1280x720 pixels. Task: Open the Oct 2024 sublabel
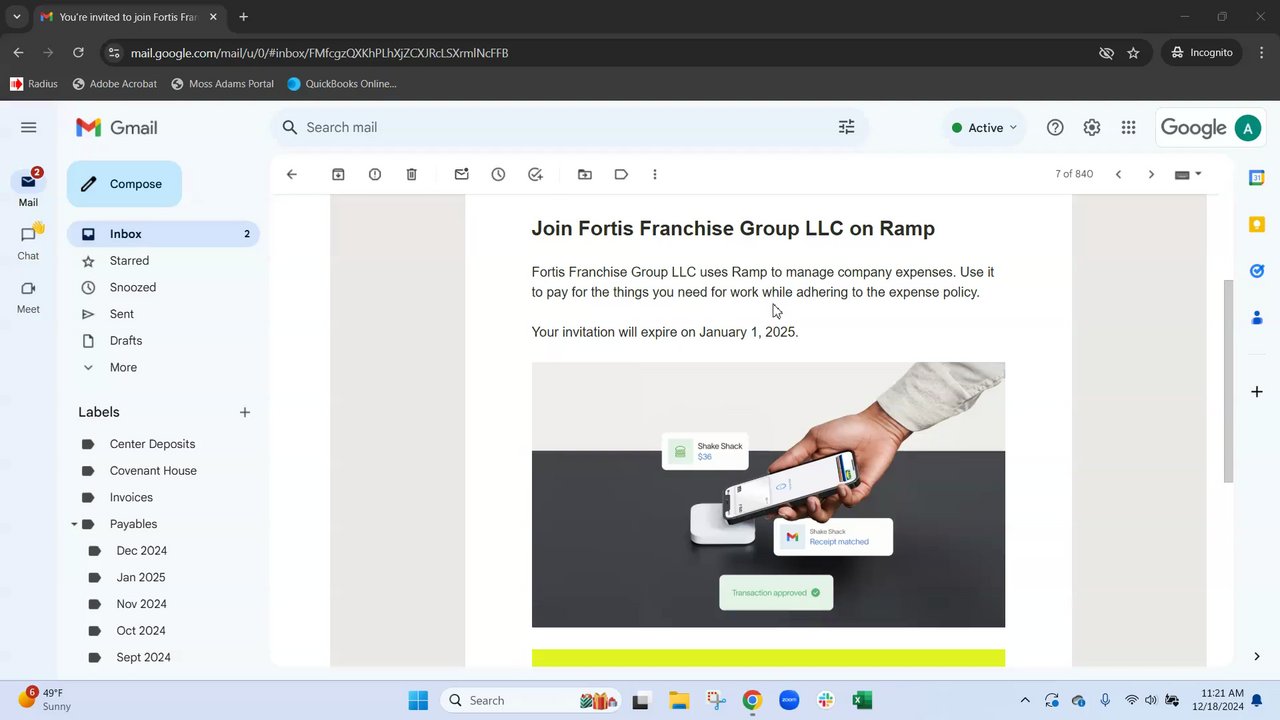pyautogui.click(x=140, y=631)
